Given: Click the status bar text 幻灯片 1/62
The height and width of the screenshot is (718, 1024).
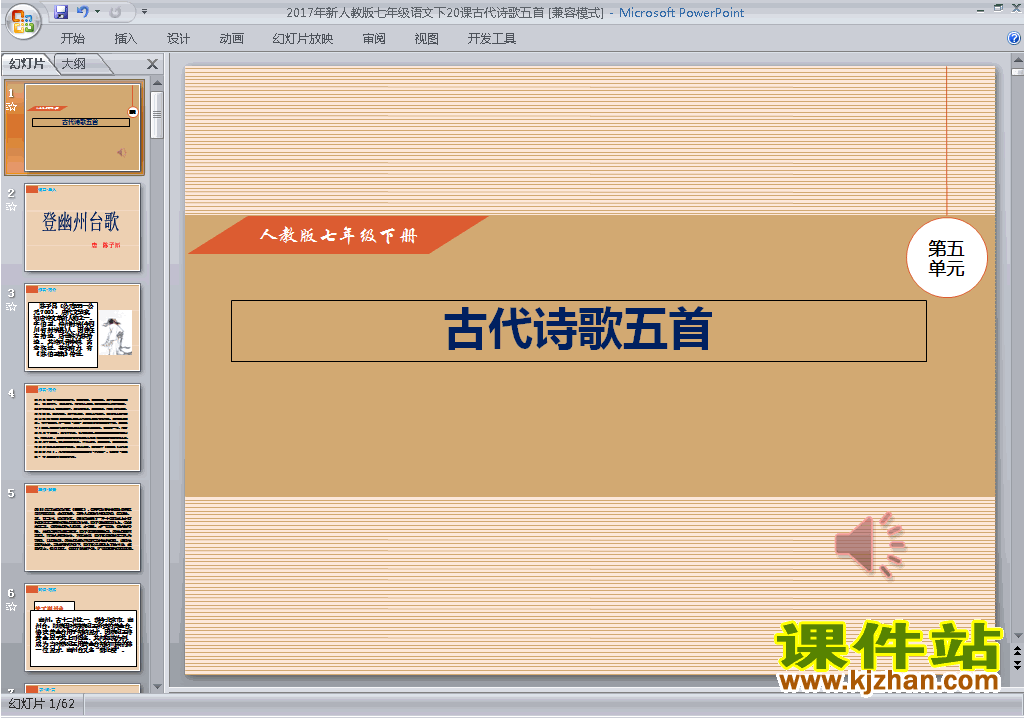Looking at the screenshot, I should tap(42, 704).
